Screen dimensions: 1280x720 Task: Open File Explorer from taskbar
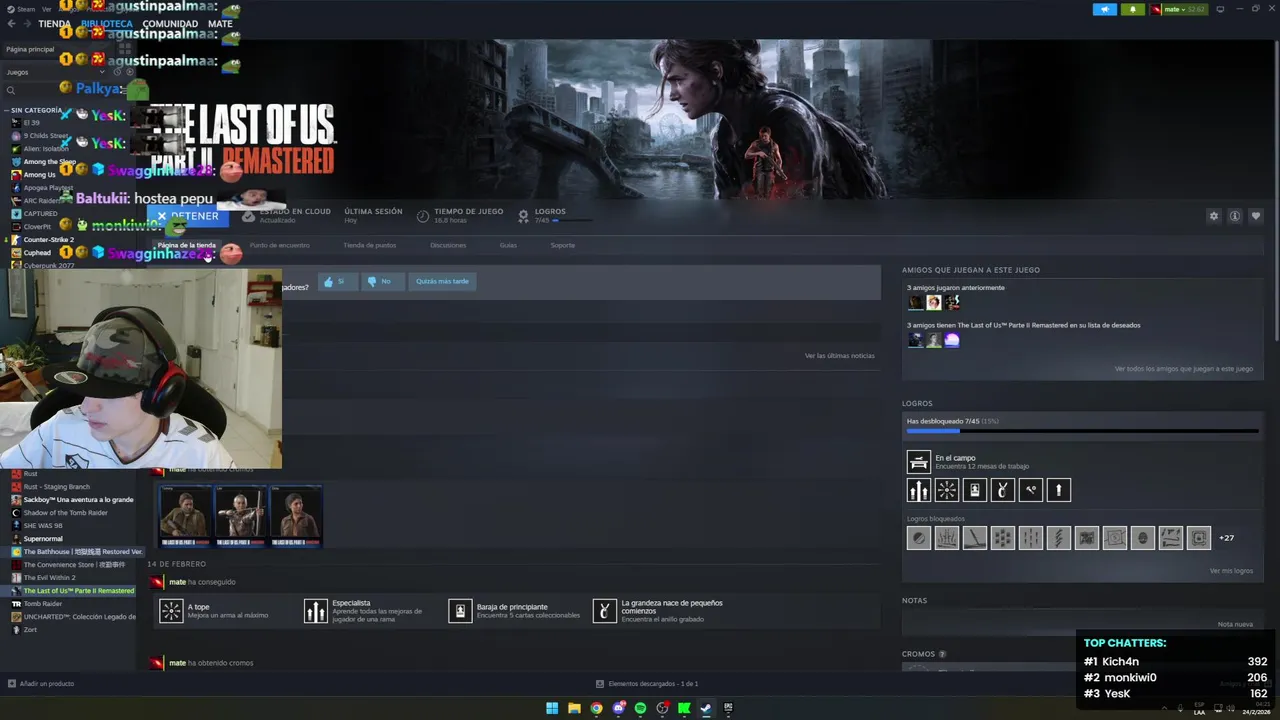coord(574,708)
